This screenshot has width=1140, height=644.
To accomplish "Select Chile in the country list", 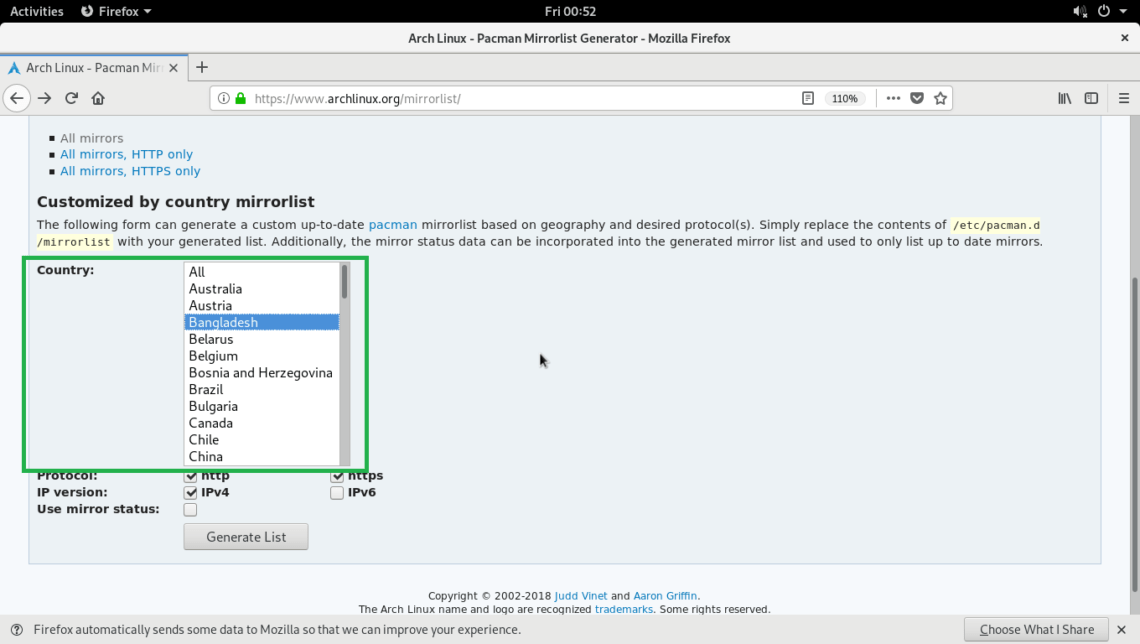I will (262, 439).
